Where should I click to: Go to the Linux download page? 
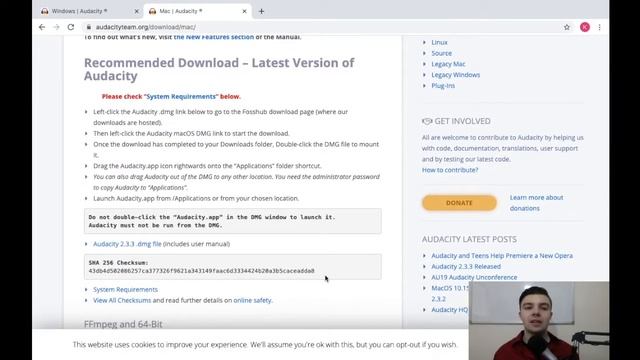[x=439, y=42]
